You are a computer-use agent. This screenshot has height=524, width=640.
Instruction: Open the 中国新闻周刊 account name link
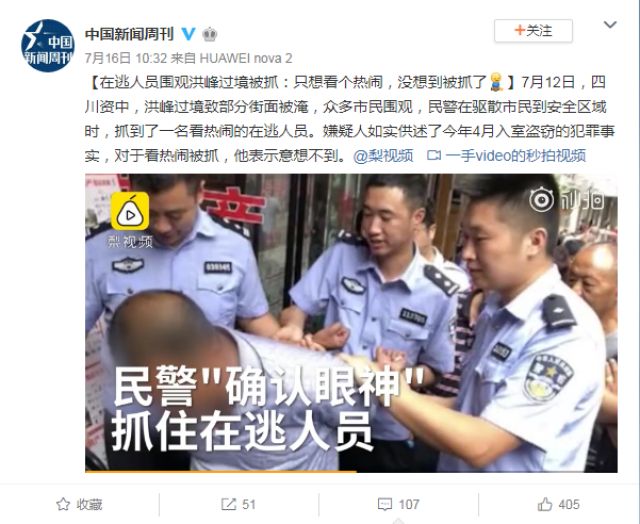pos(129,34)
